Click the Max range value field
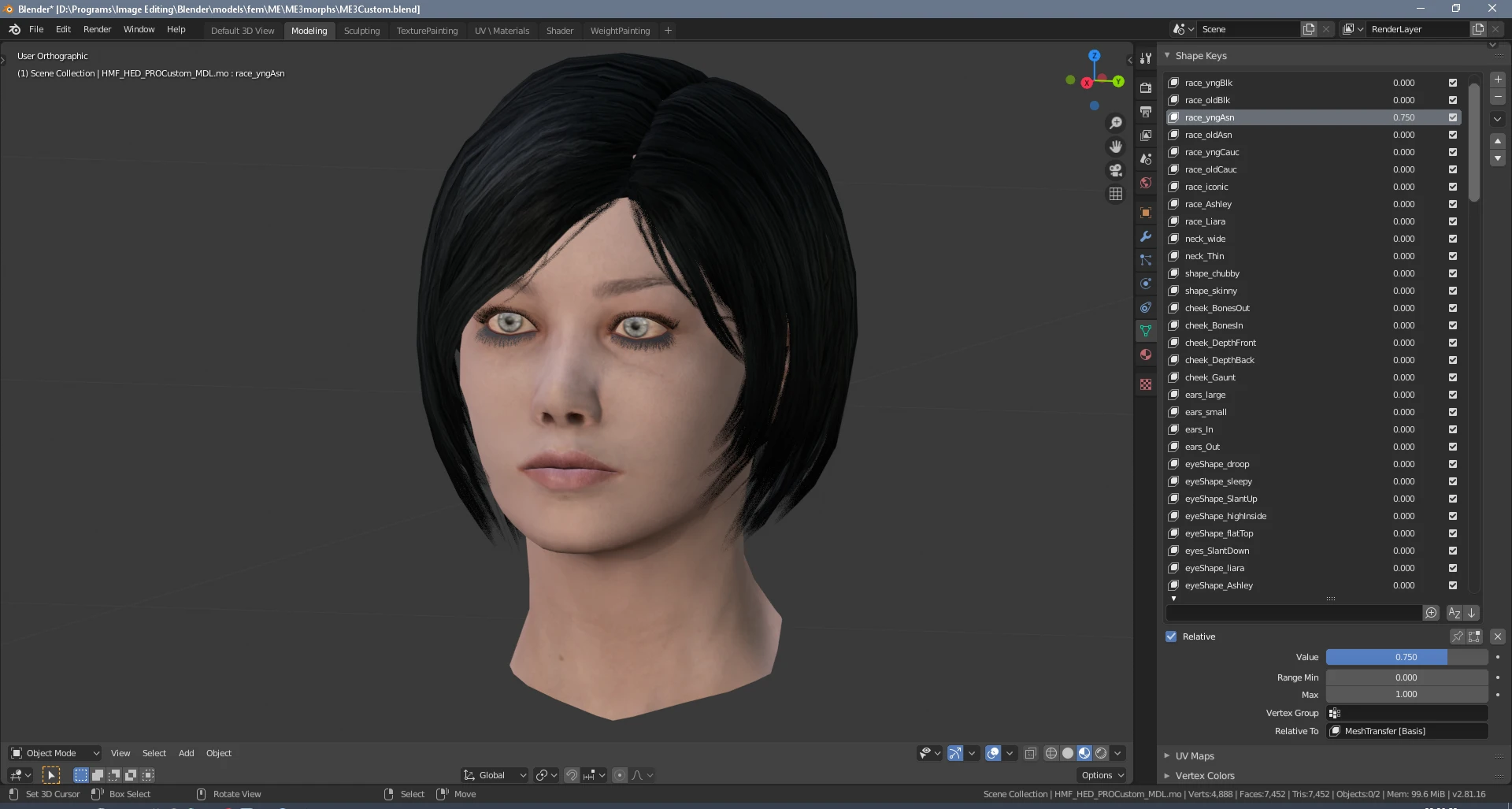Viewport: 1512px width, 809px height. [1407, 694]
